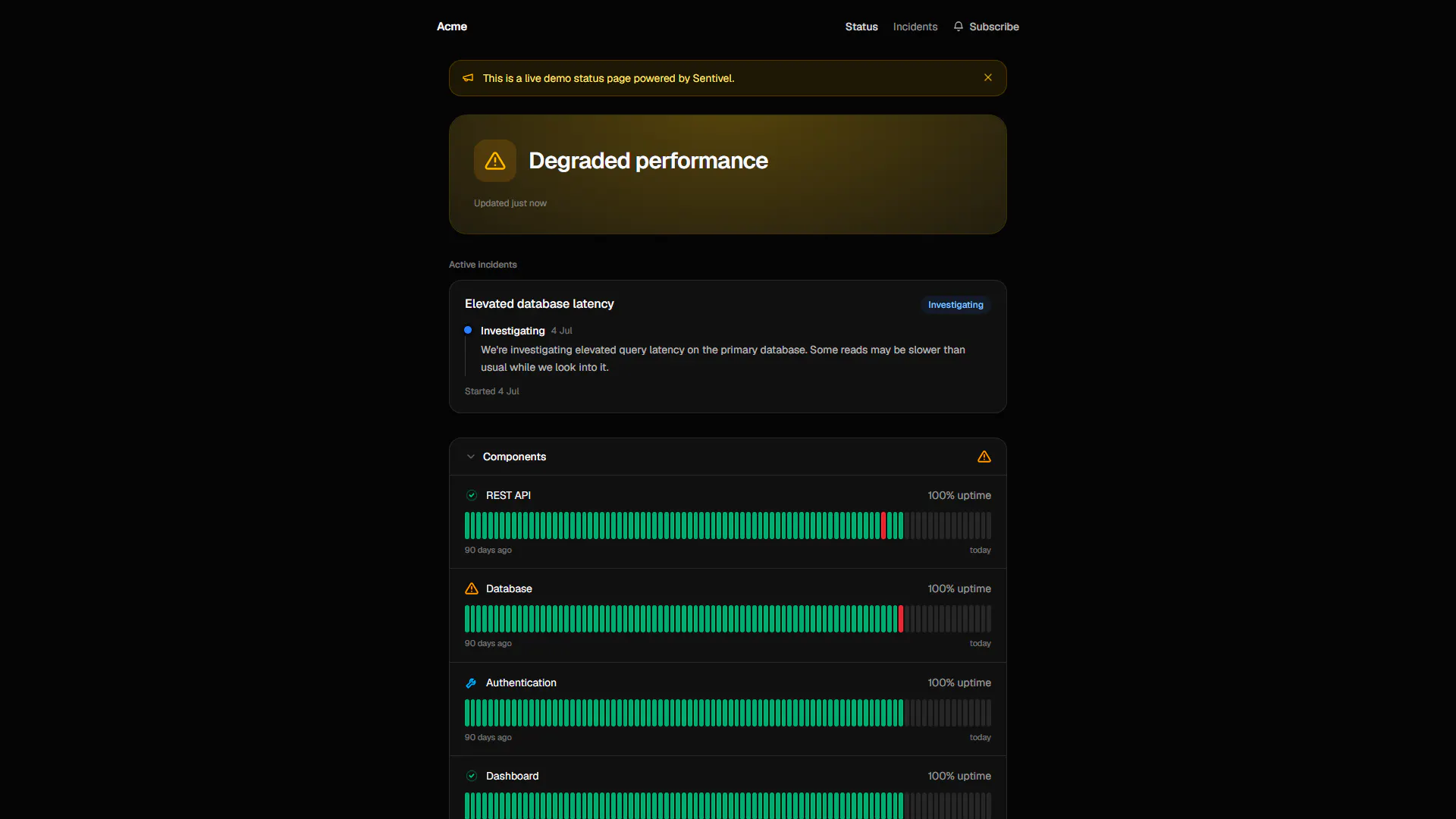
Task: Click the Investigating status badge
Action: point(955,305)
